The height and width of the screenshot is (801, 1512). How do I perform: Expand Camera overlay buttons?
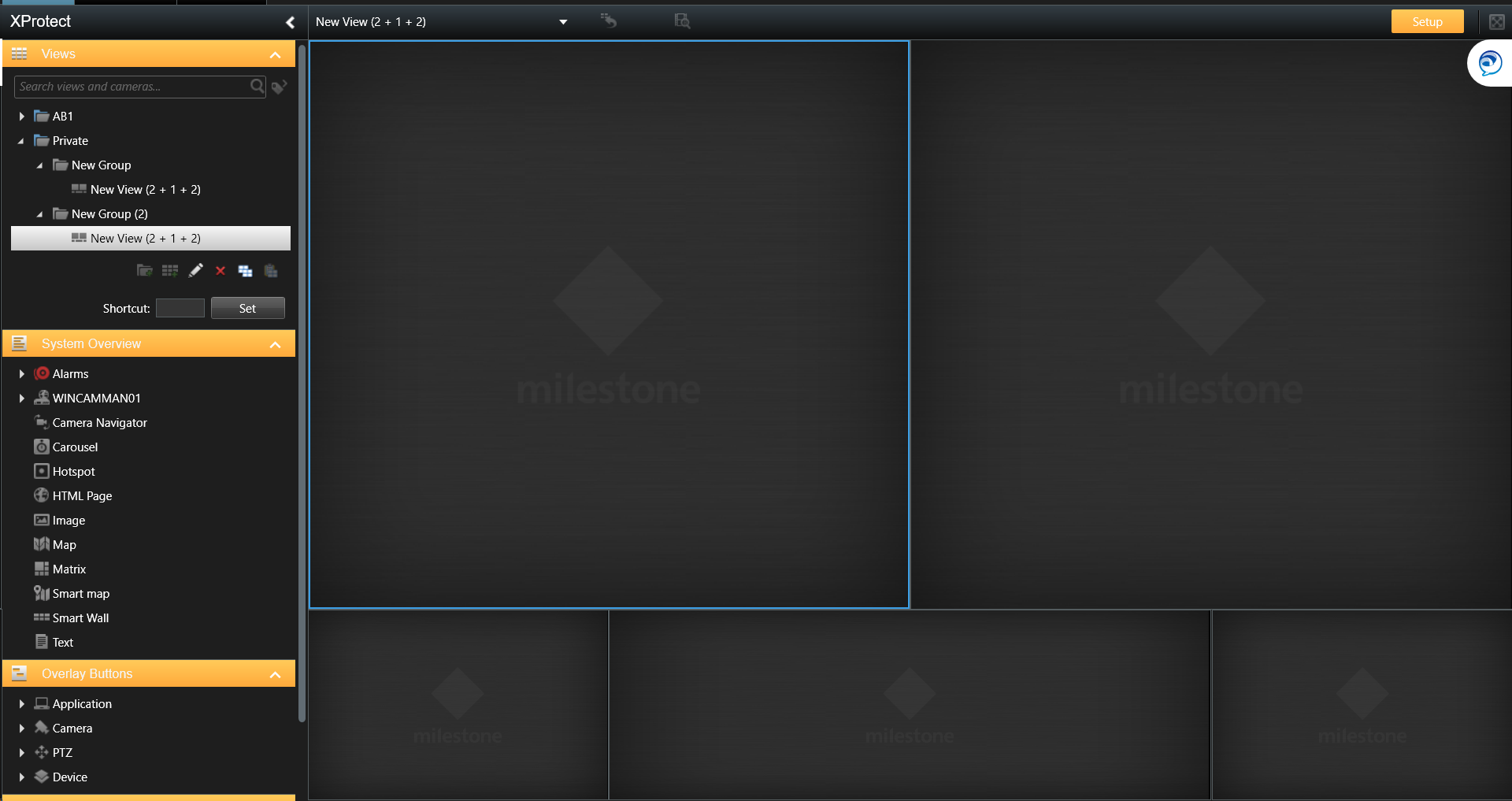point(21,728)
